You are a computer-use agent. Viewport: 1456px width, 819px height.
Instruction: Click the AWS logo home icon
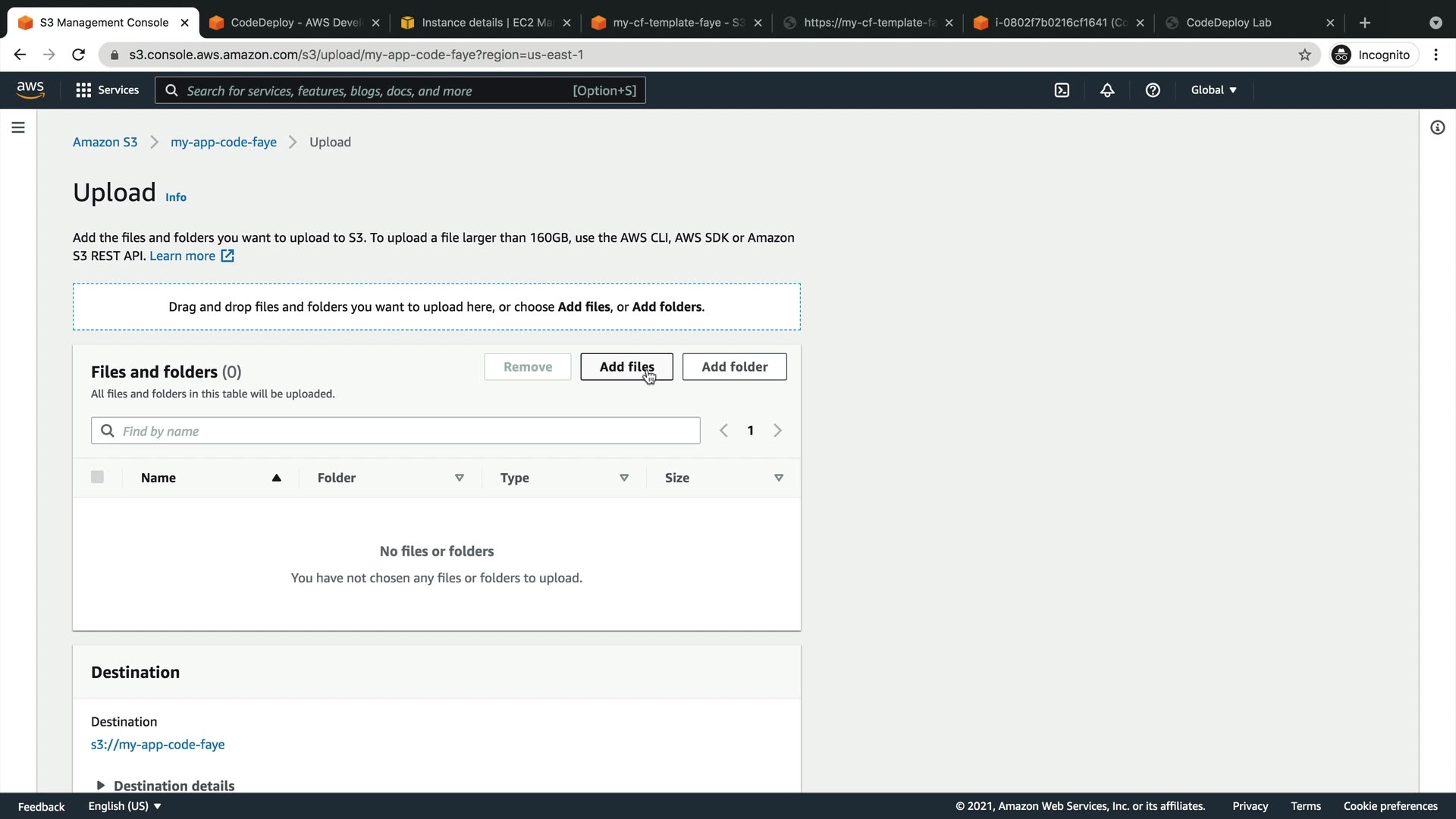[x=30, y=89]
